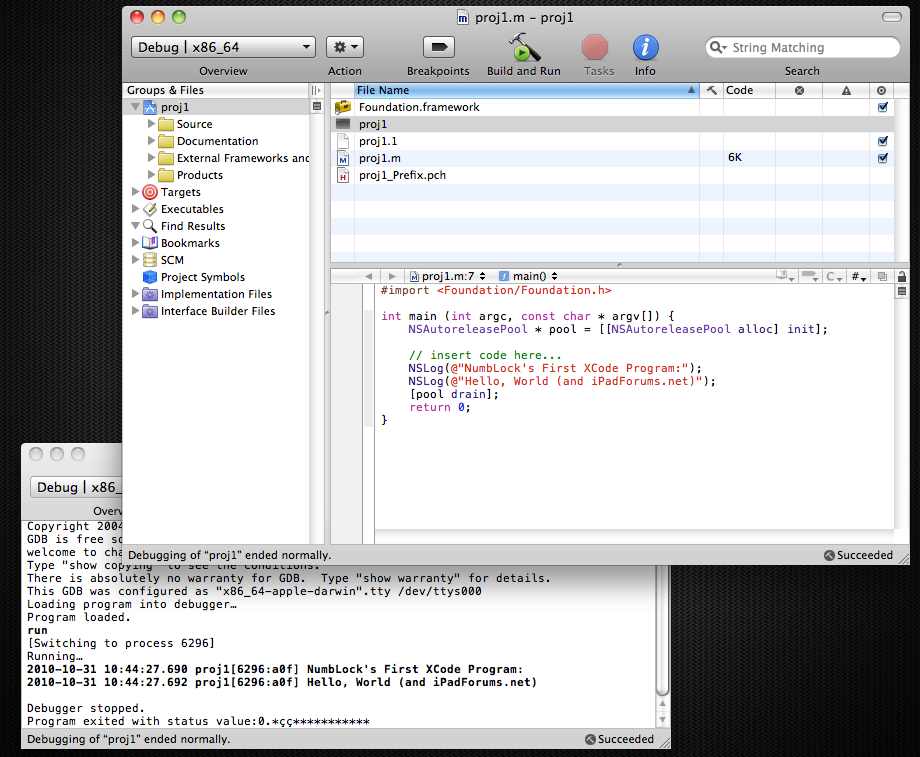This screenshot has width=920, height=757.
Task: Expand the SCM group
Action: pos(136,260)
